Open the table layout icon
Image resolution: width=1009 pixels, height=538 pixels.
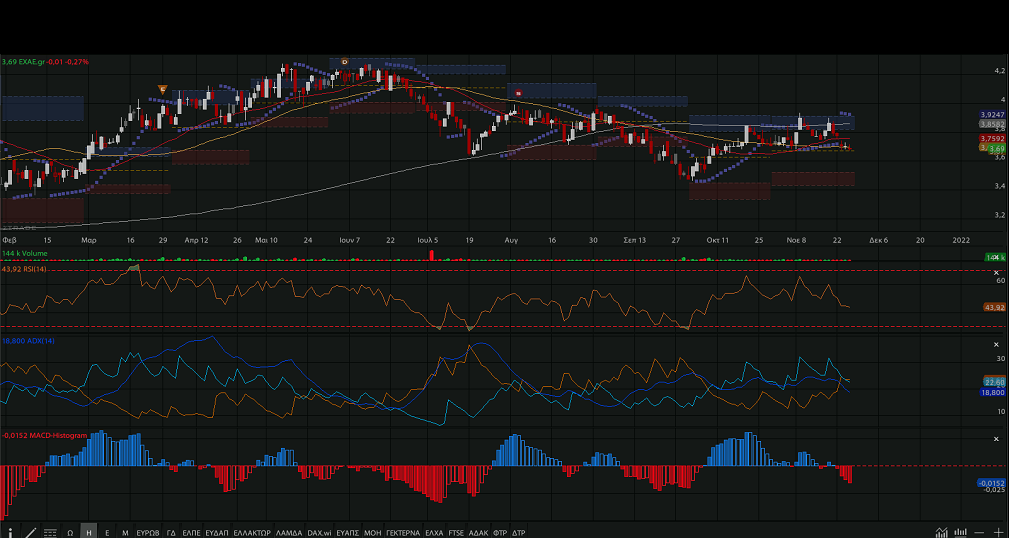[x=50, y=533]
